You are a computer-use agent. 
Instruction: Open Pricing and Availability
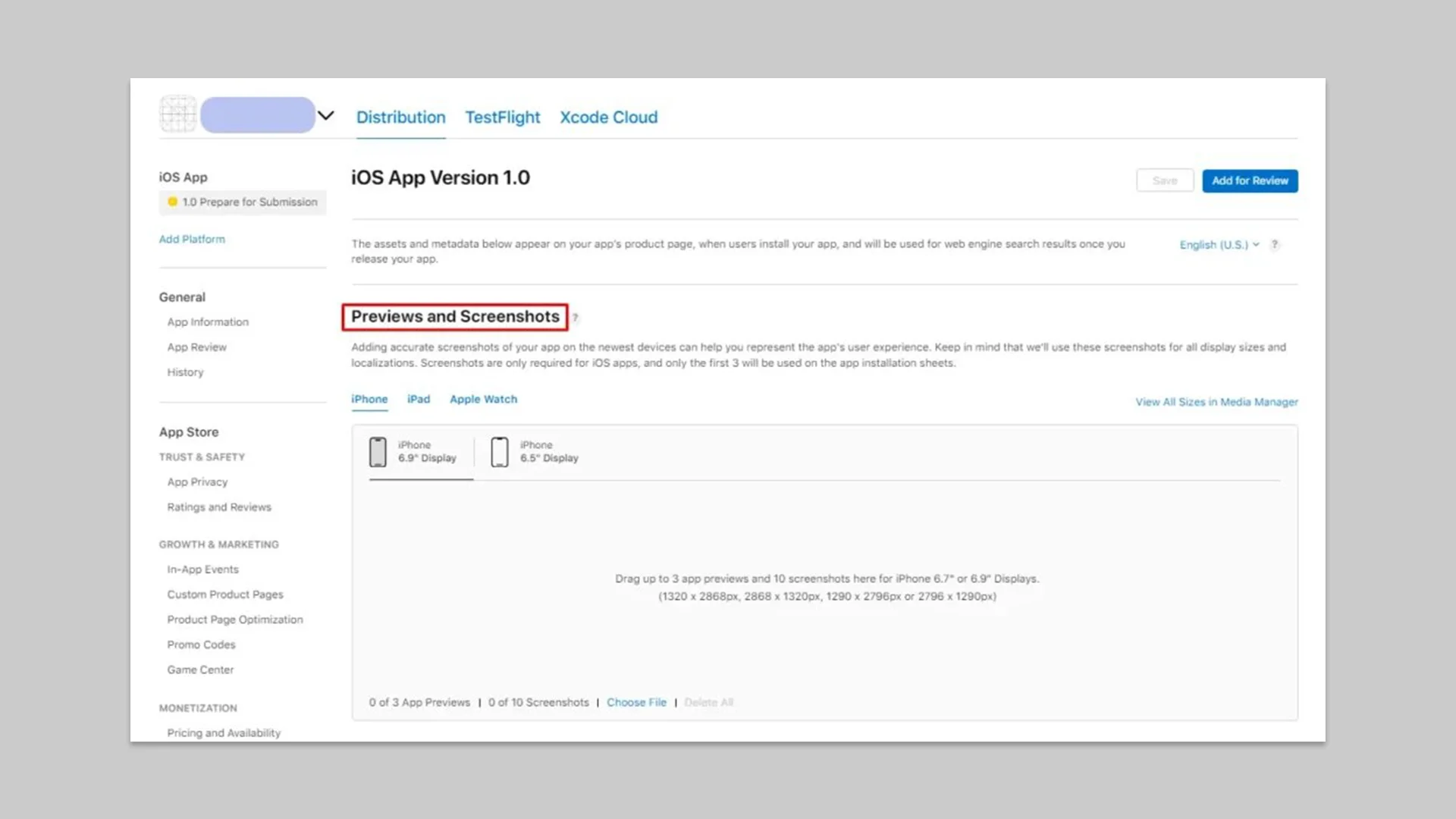pos(224,733)
